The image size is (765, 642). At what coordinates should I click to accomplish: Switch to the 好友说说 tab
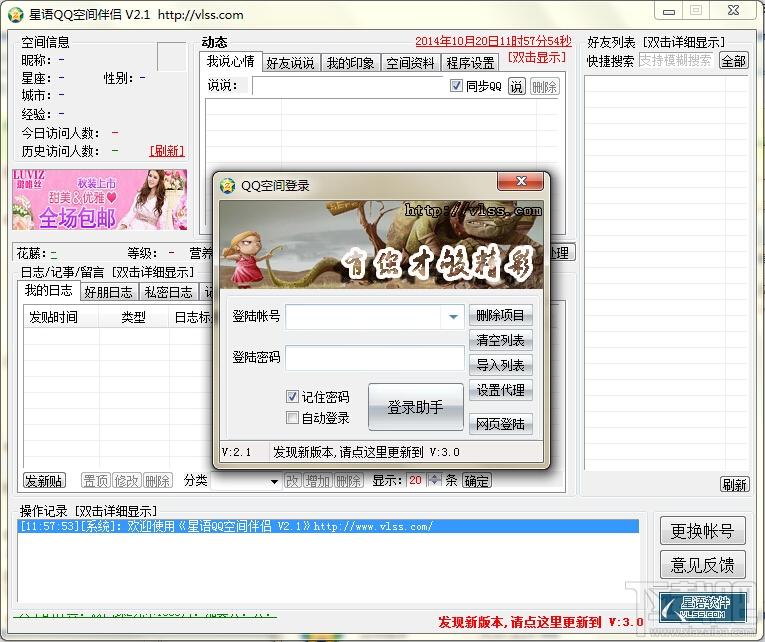(x=290, y=62)
